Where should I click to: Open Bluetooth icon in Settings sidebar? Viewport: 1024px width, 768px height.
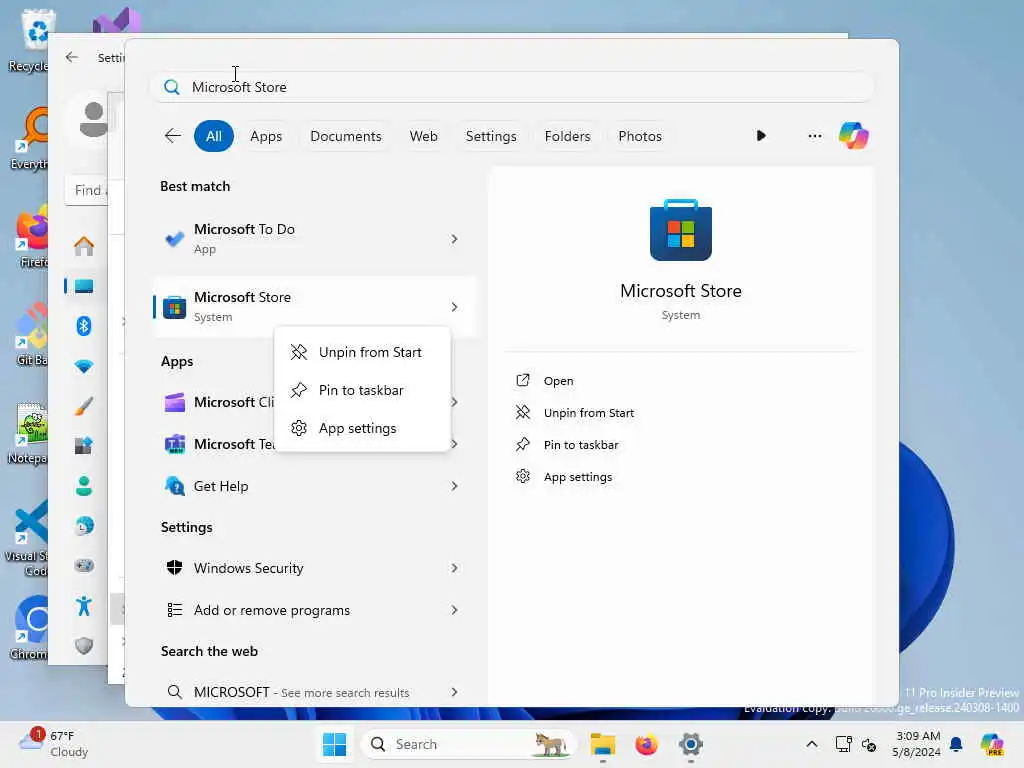coord(84,326)
